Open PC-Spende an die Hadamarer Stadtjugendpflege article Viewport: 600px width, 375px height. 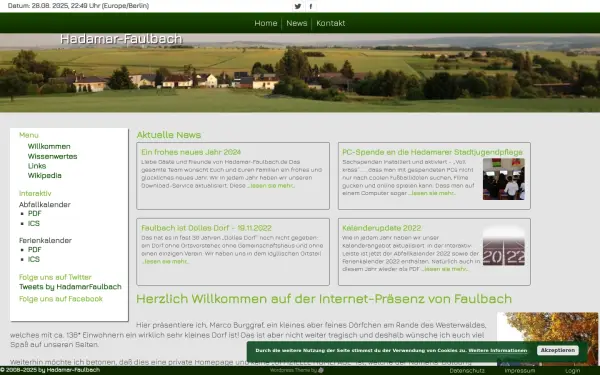tap(432, 152)
